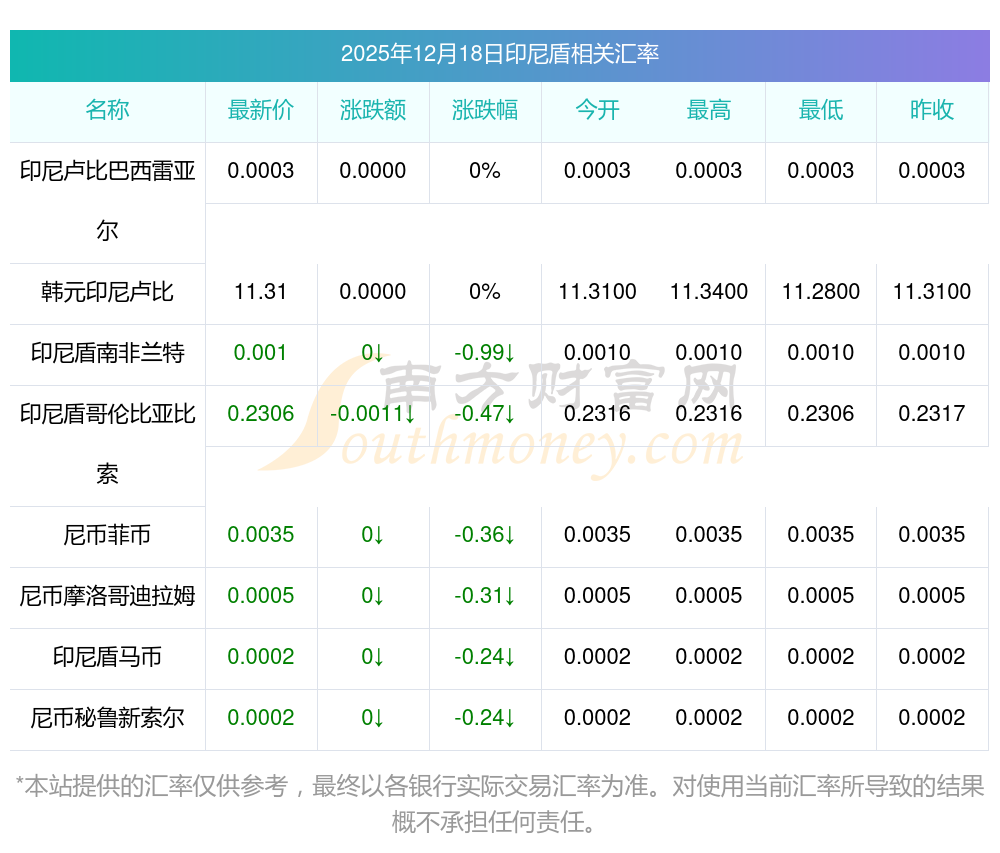
Task: Choose the 今开 column header
Action: 597,110
